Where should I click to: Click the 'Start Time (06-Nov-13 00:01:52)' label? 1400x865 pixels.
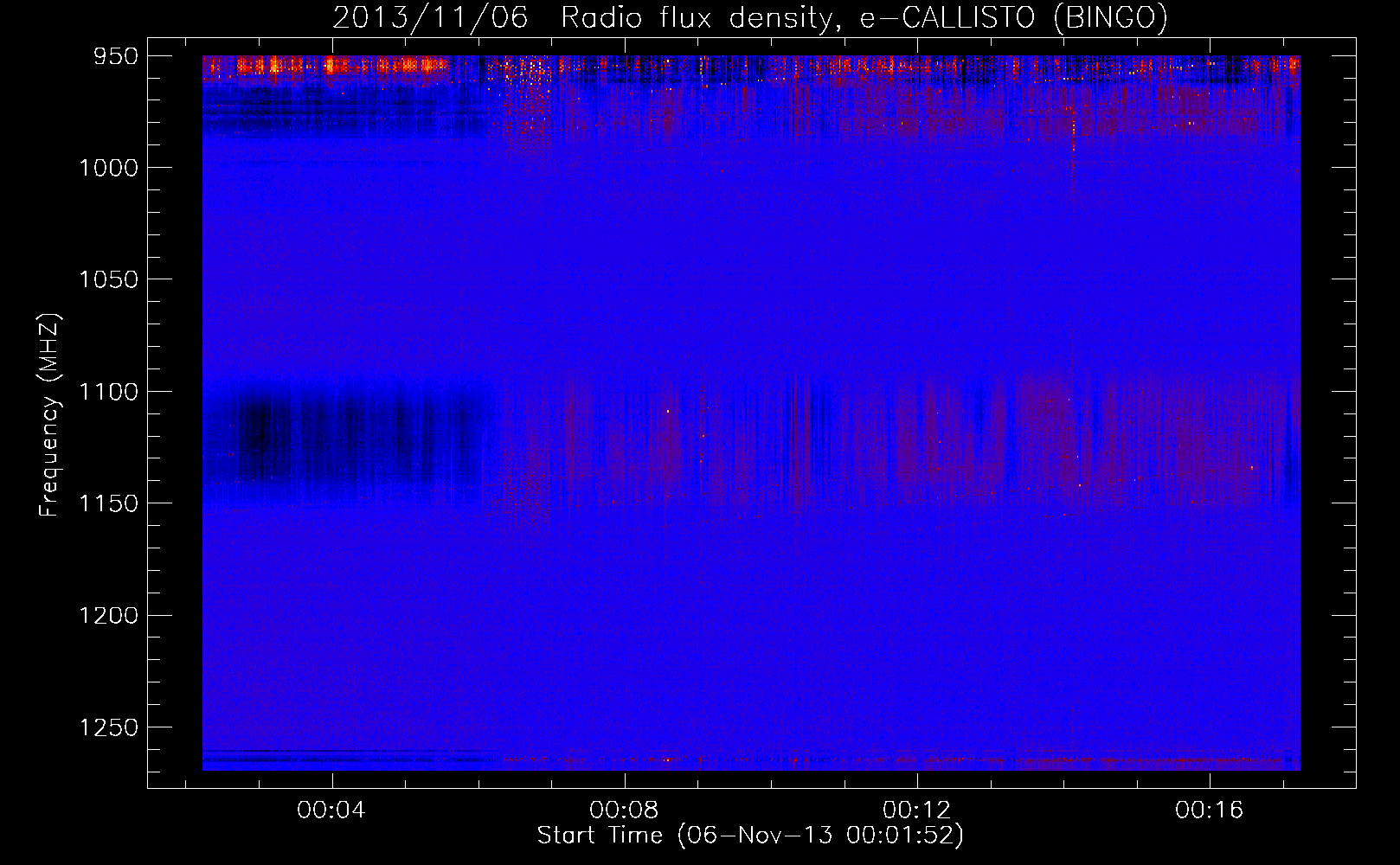pos(750,835)
